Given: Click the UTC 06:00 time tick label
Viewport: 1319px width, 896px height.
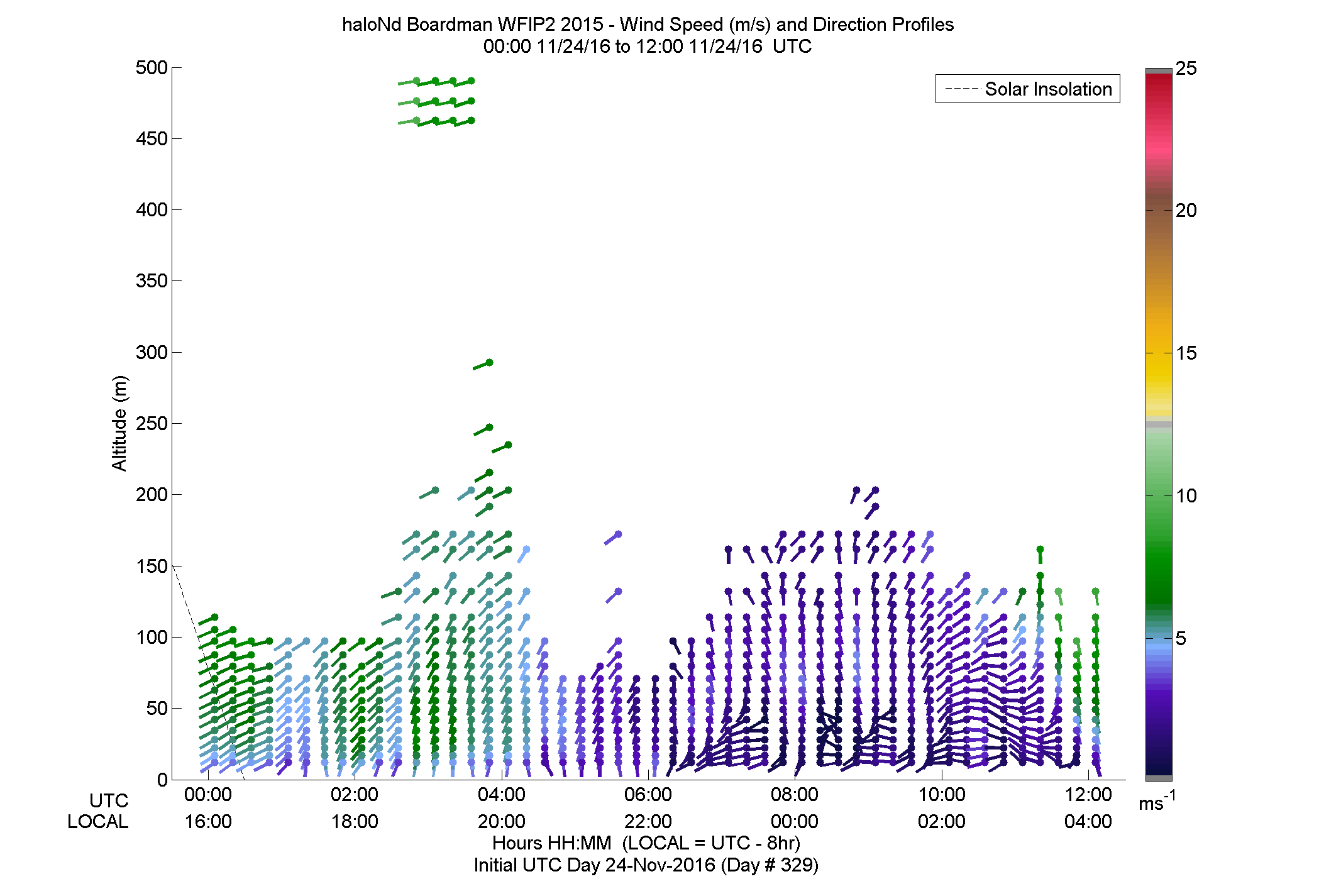Looking at the screenshot, I should (x=648, y=794).
